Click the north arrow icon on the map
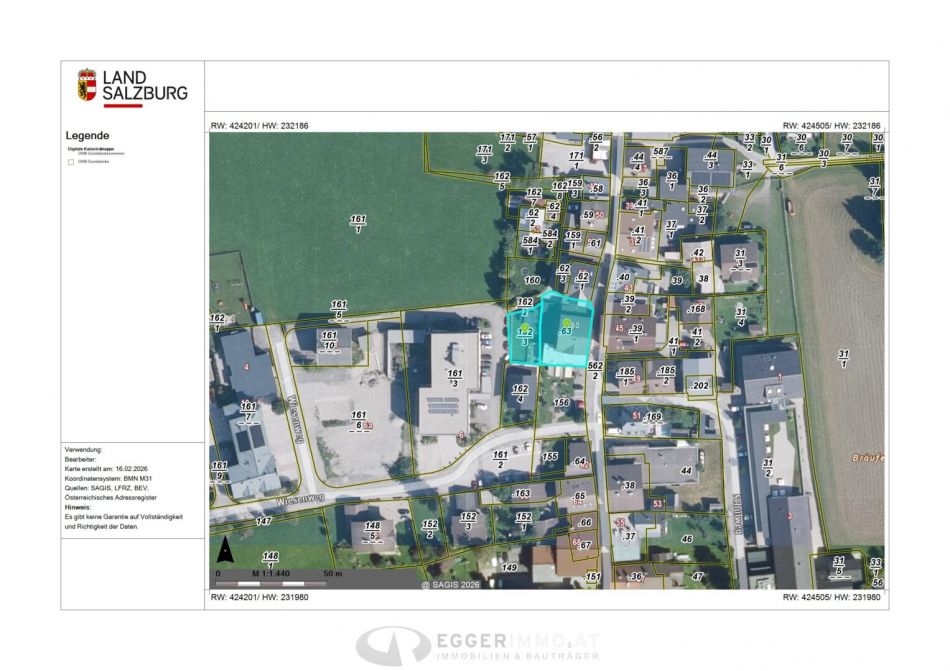 point(225,550)
